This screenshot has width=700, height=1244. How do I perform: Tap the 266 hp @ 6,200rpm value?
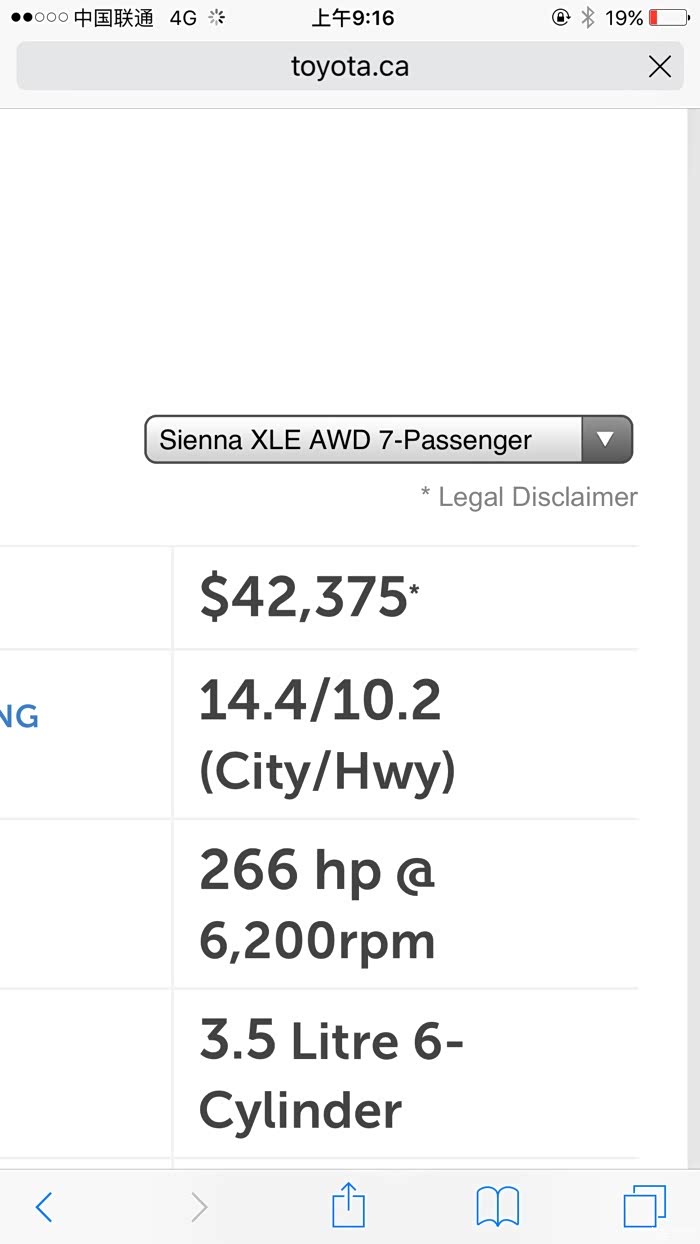(318, 904)
